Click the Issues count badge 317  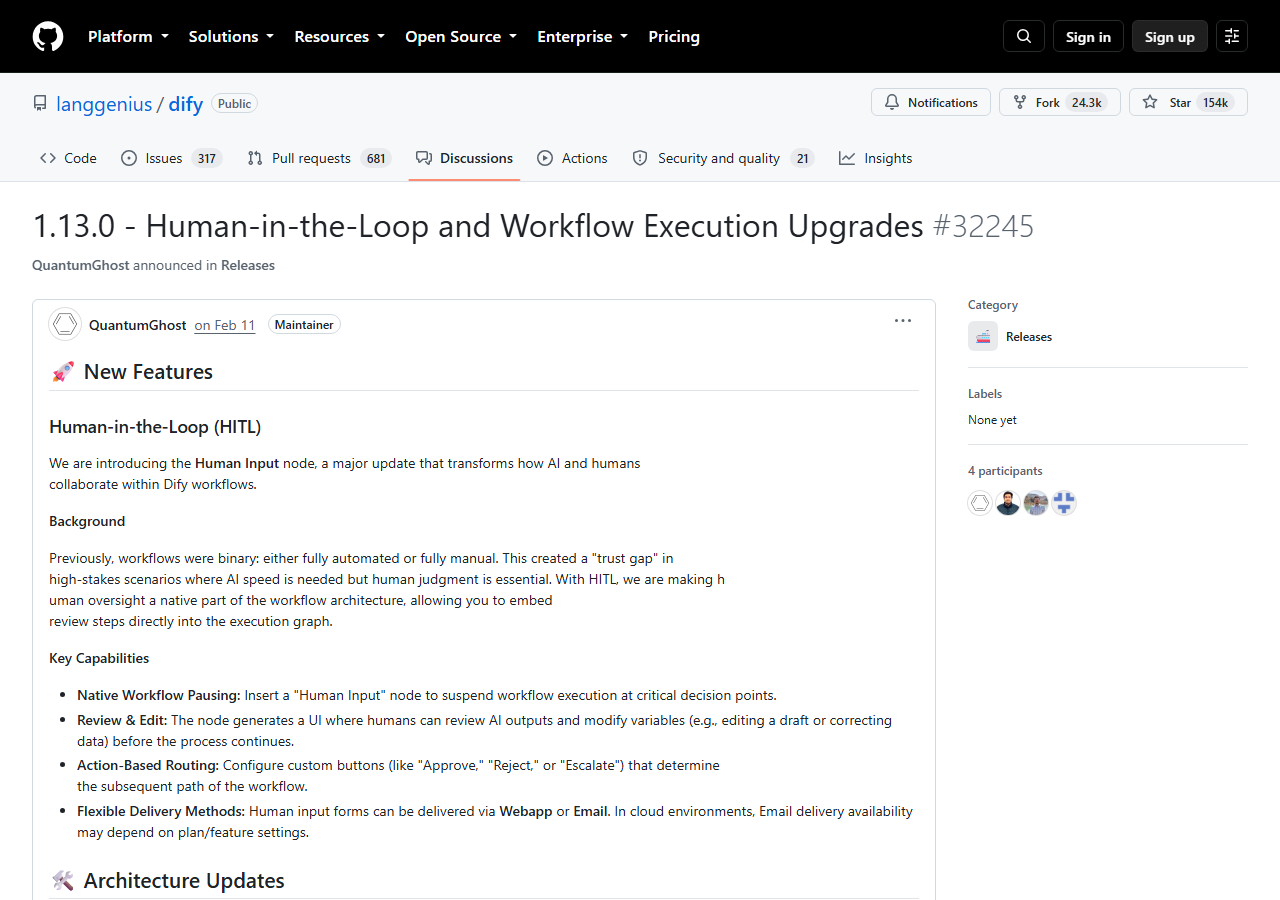207,158
